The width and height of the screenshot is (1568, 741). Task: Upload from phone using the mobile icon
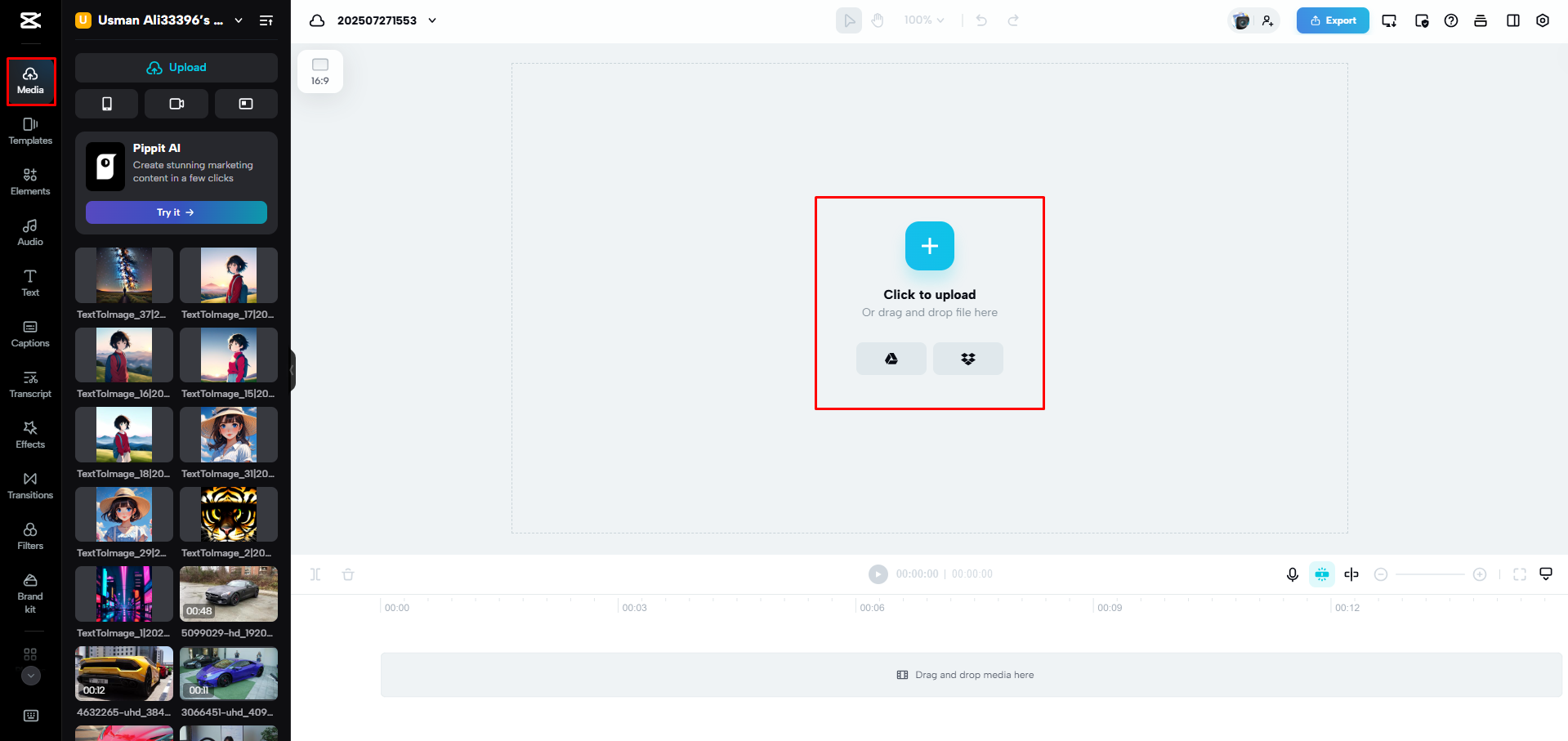point(106,104)
